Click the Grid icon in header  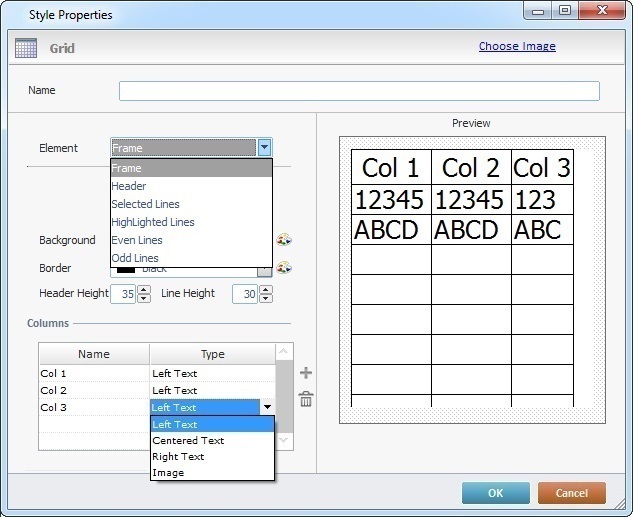[x=26, y=48]
